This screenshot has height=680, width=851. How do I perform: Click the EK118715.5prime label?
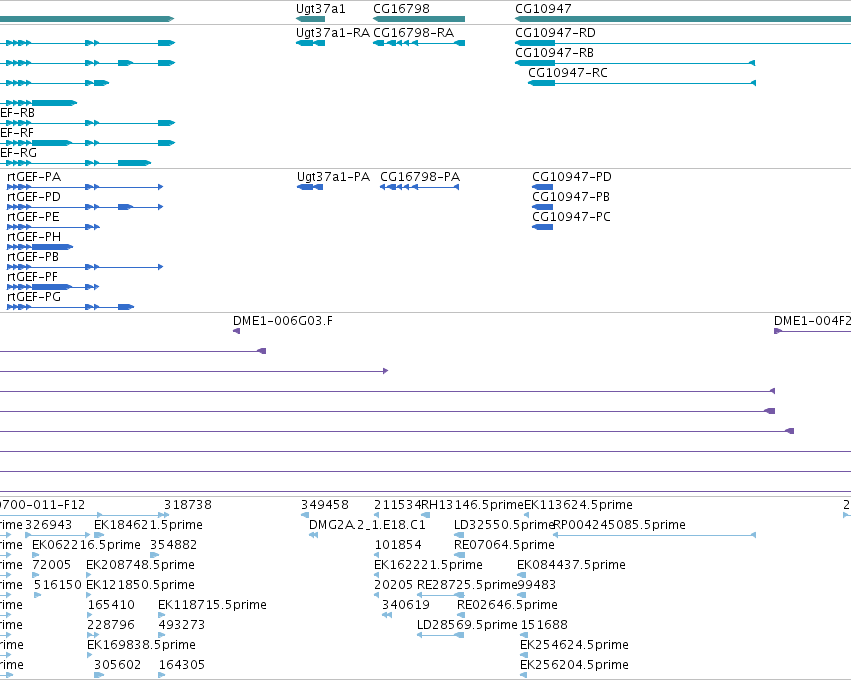212,605
